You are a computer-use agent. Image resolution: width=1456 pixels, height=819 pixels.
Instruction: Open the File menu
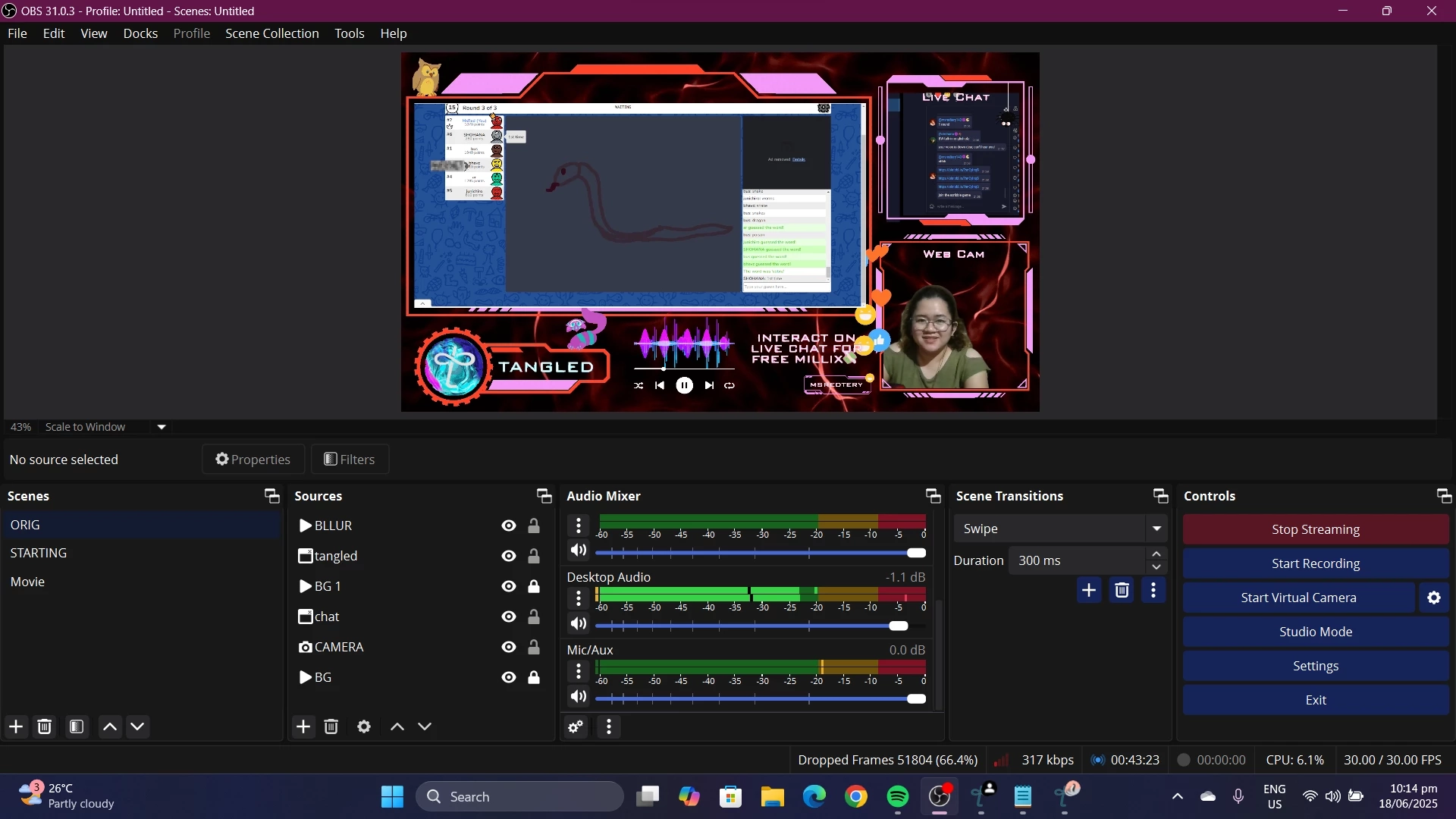(17, 33)
